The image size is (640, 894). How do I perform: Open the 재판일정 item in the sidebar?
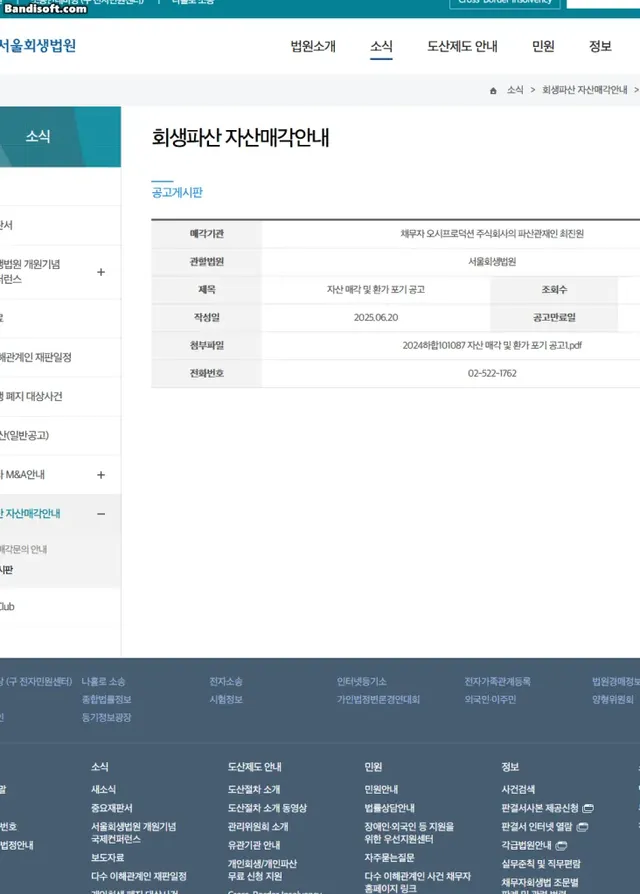point(36,358)
